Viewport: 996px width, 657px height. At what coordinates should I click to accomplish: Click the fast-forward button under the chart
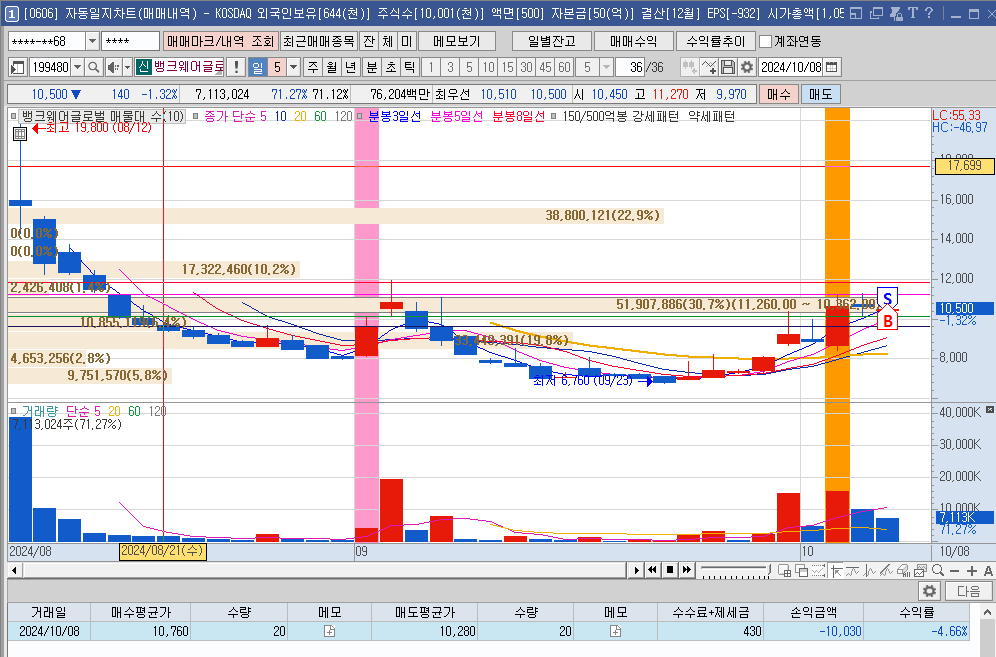[x=686, y=570]
